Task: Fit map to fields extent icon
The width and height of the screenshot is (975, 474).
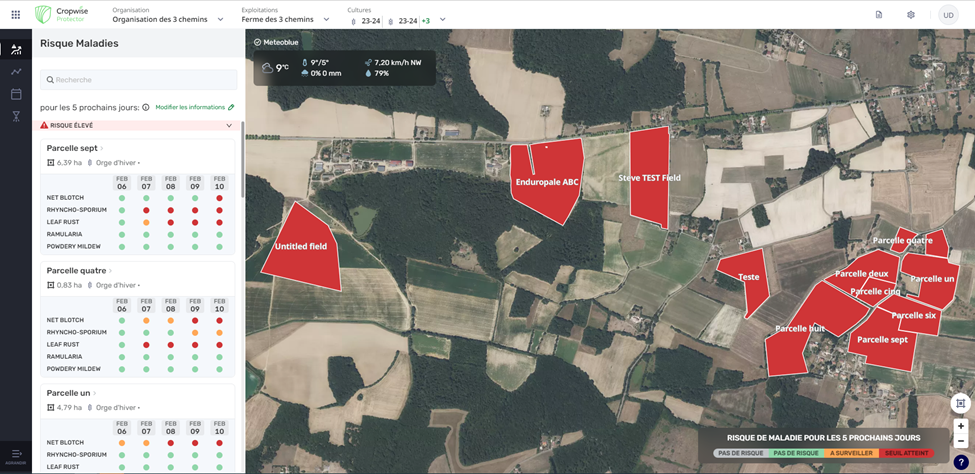Action: [960, 404]
